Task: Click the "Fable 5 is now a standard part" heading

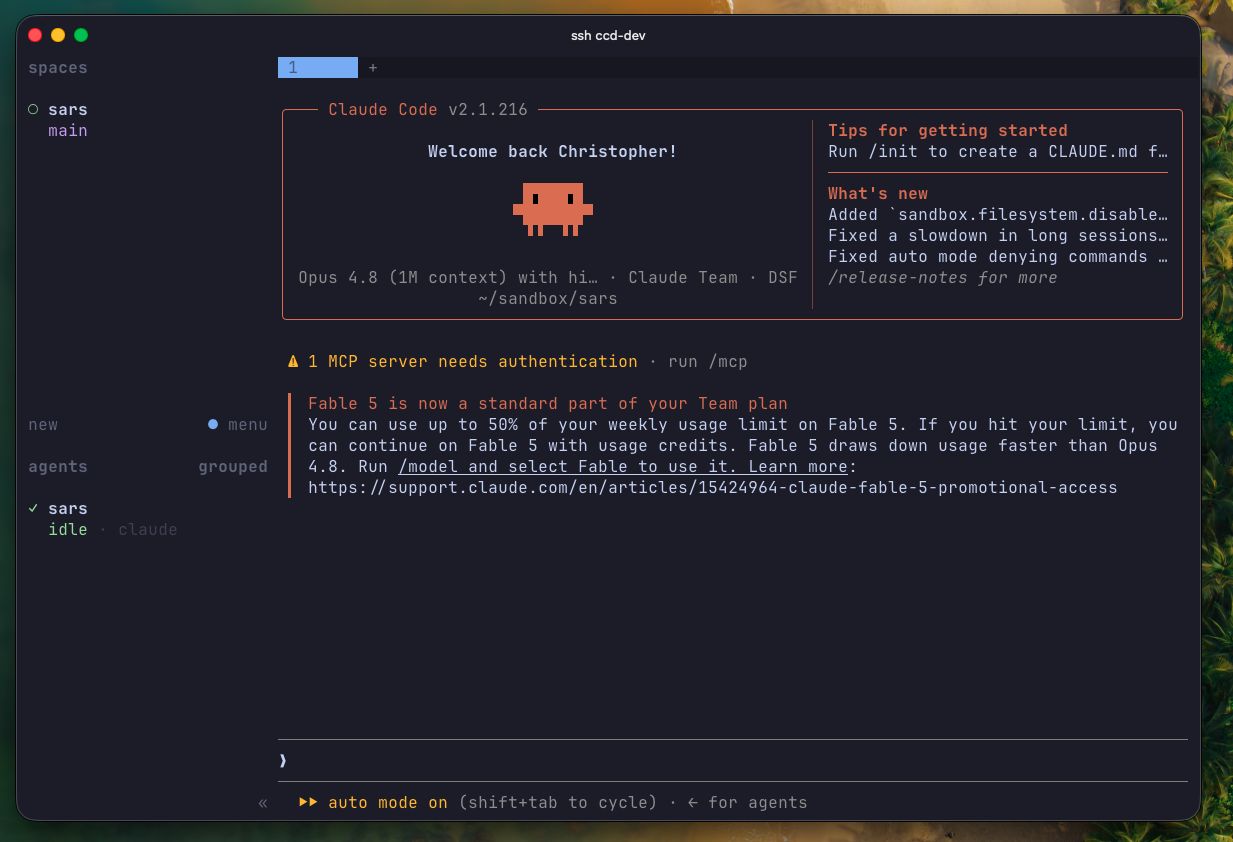Action: (x=548, y=404)
